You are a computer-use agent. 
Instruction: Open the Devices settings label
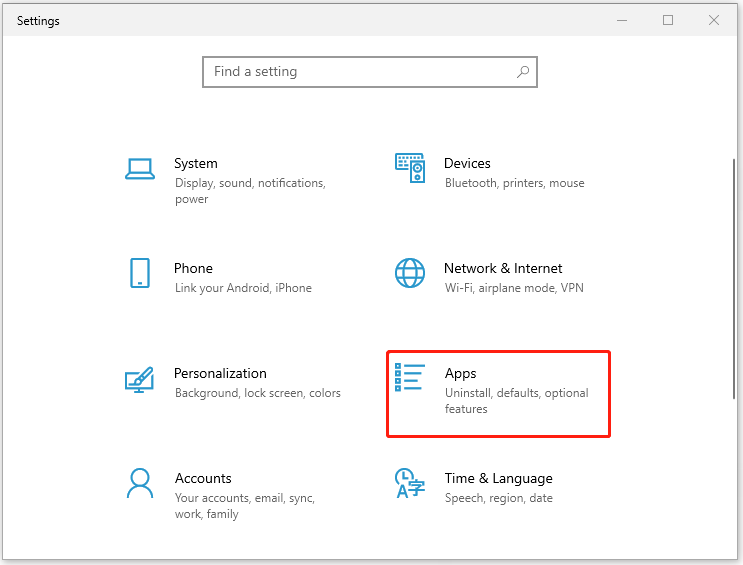click(x=467, y=163)
